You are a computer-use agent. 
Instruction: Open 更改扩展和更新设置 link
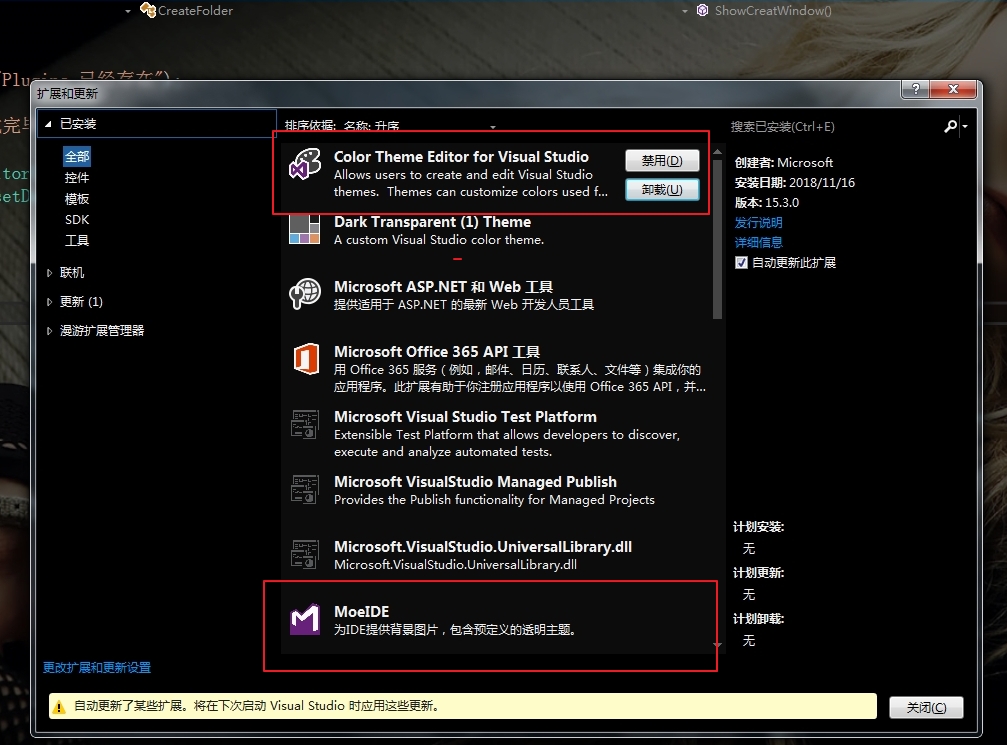[97, 668]
